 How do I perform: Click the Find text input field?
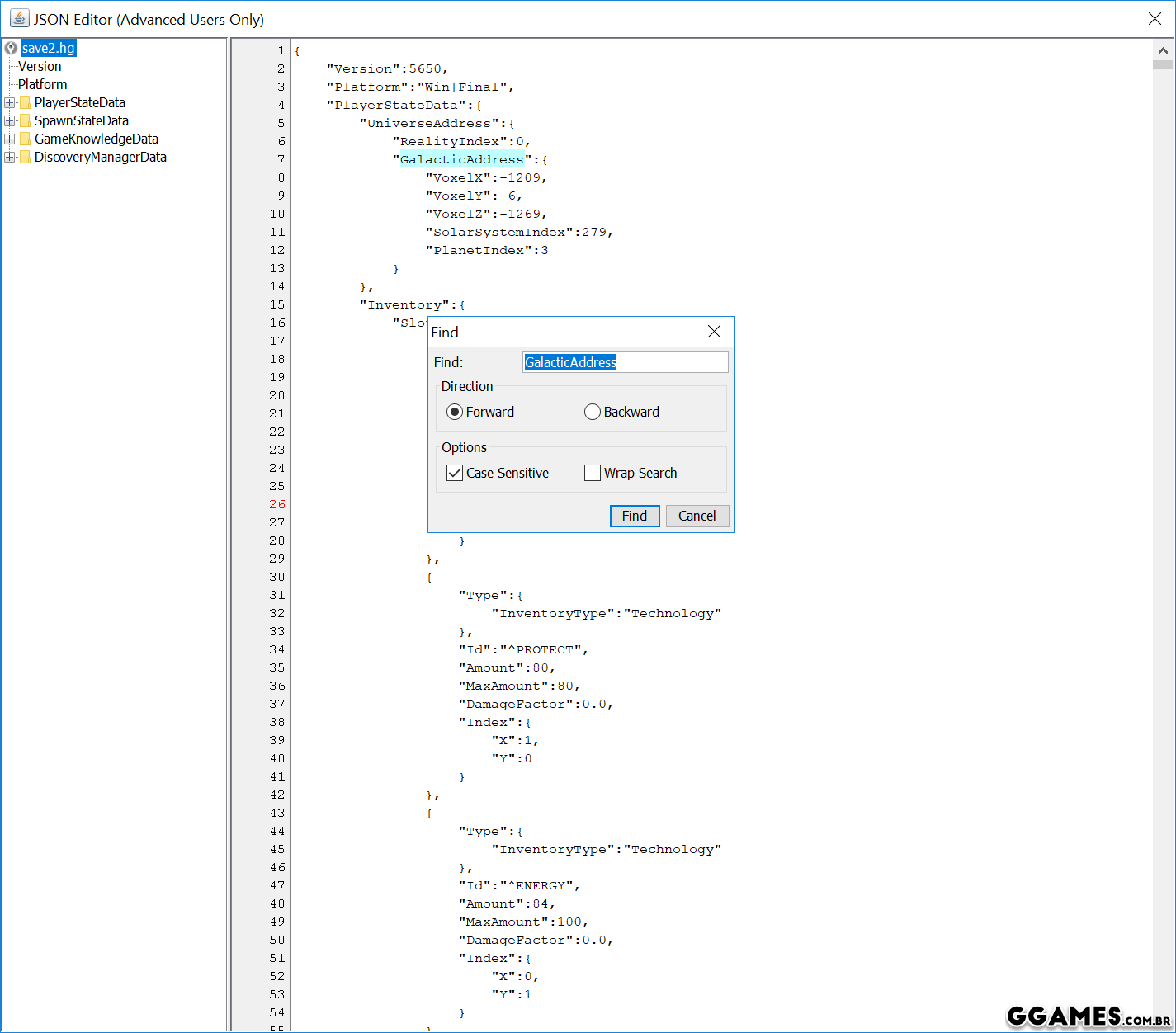[625, 362]
